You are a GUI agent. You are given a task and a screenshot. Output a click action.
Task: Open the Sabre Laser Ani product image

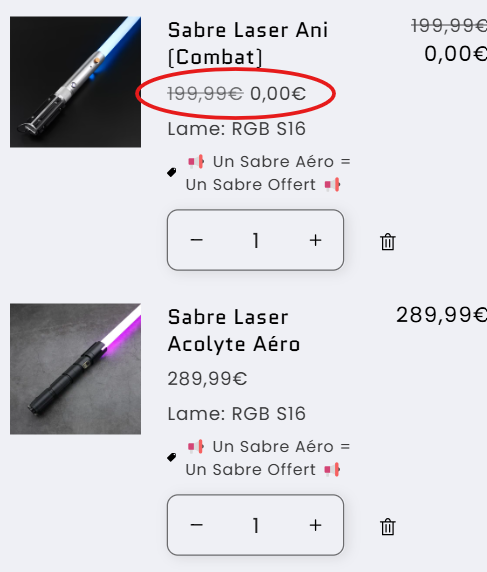(x=76, y=82)
